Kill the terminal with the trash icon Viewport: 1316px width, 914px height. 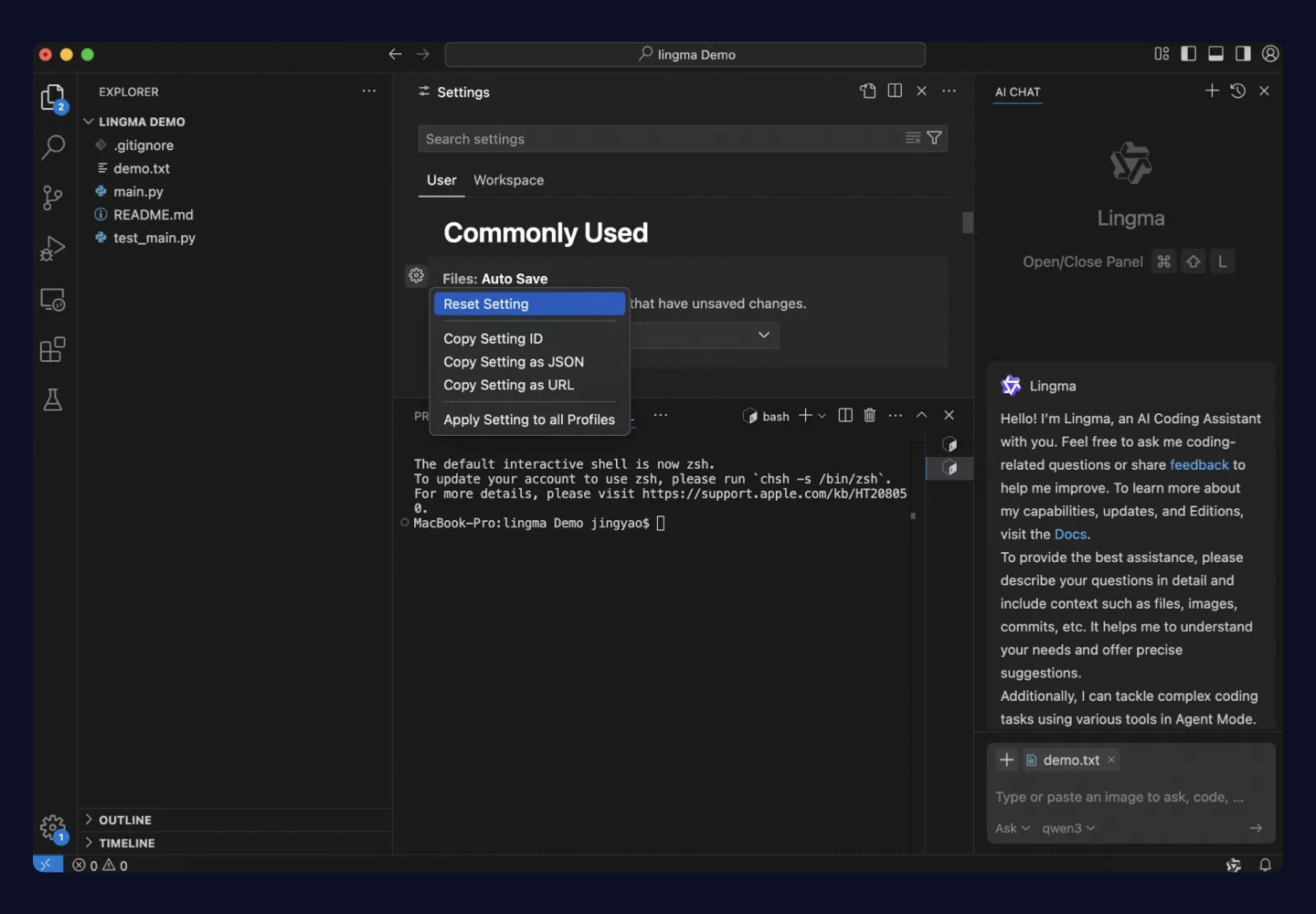pyautogui.click(x=869, y=415)
